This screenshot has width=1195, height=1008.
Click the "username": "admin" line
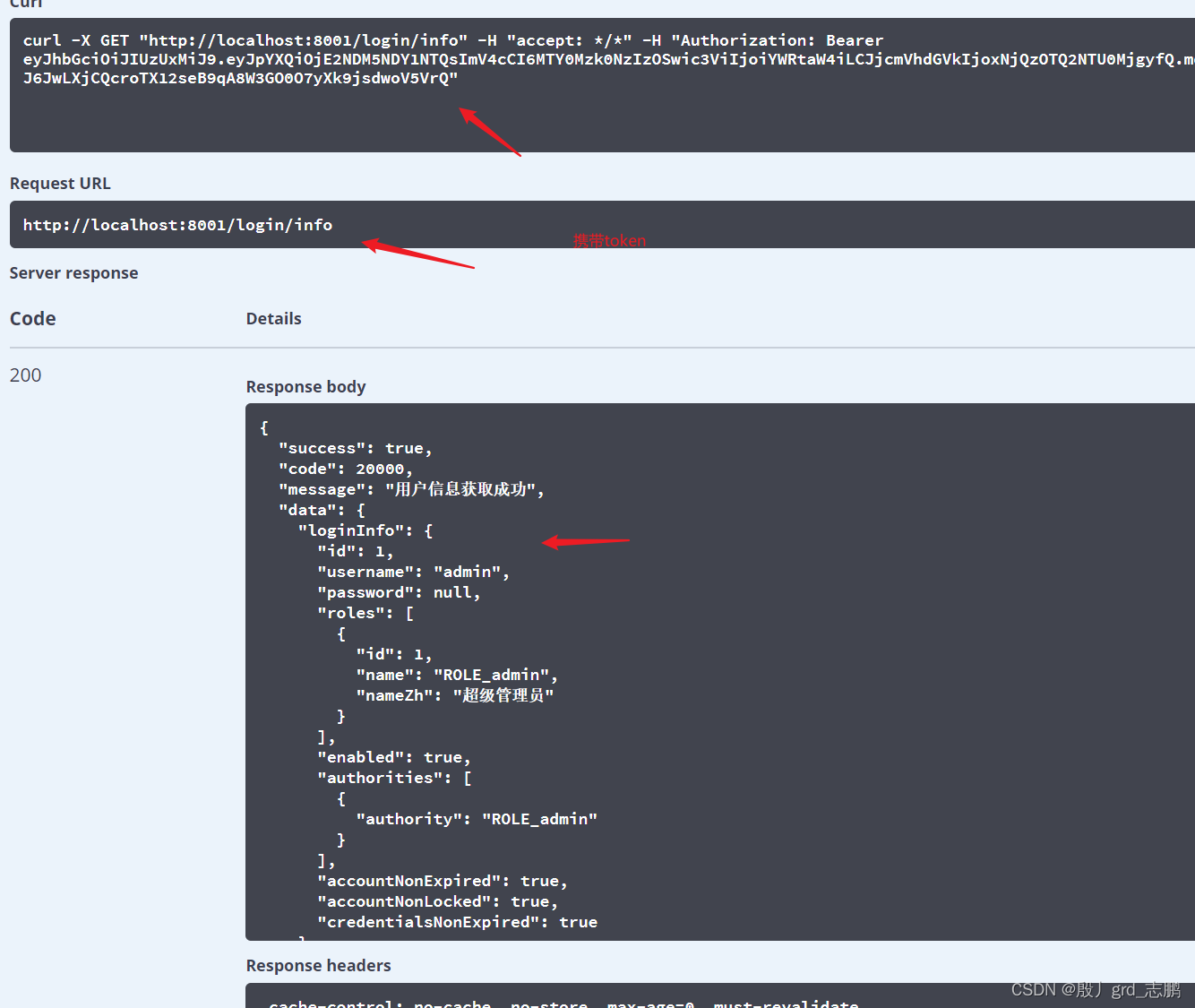click(x=414, y=572)
